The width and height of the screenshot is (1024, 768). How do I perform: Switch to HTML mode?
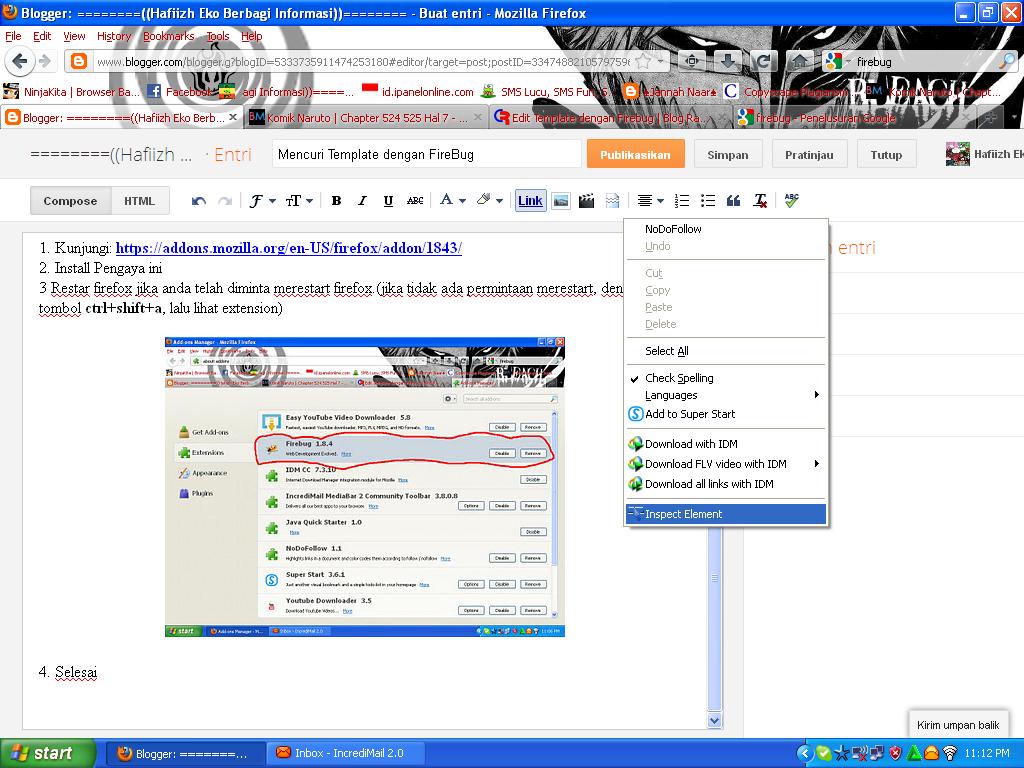pos(140,201)
